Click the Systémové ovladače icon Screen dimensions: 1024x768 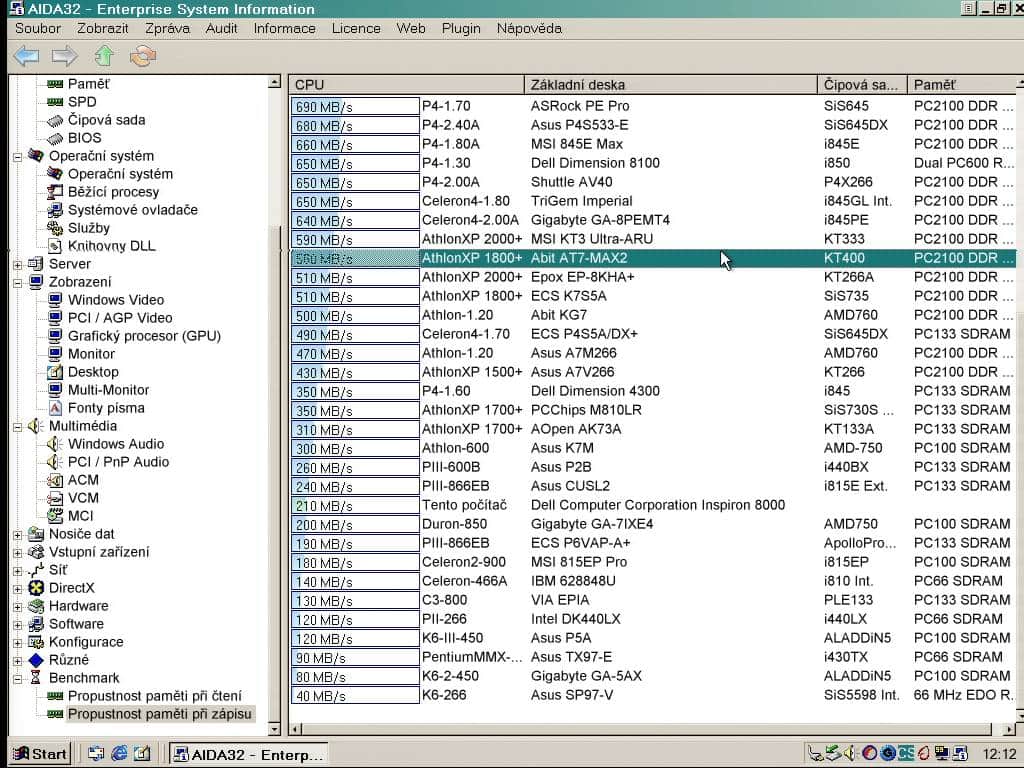[55, 210]
